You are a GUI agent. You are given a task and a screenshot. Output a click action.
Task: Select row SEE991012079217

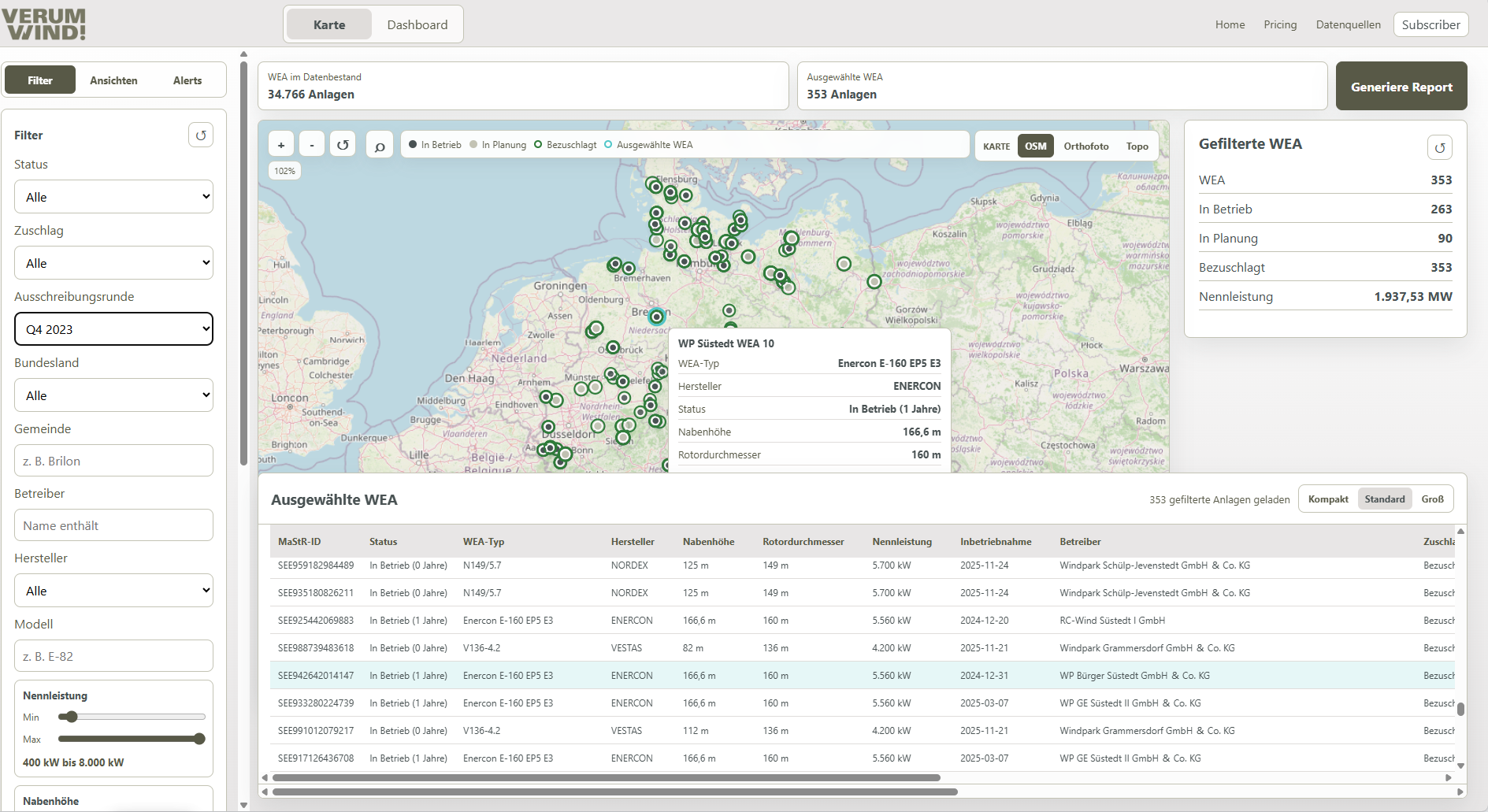click(863, 731)
